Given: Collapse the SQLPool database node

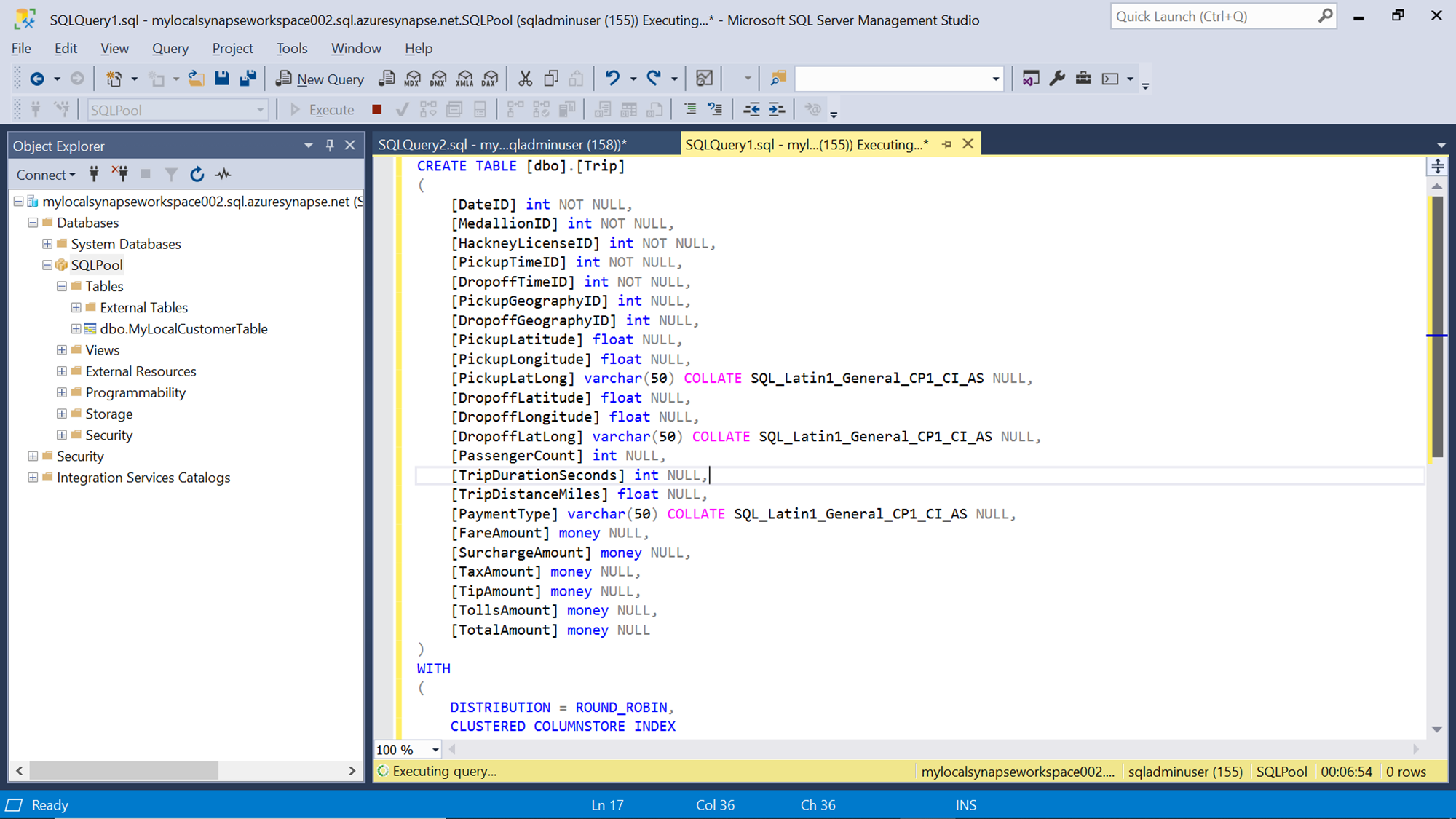Looking at the screenshot, I should [x=47, y=265].
